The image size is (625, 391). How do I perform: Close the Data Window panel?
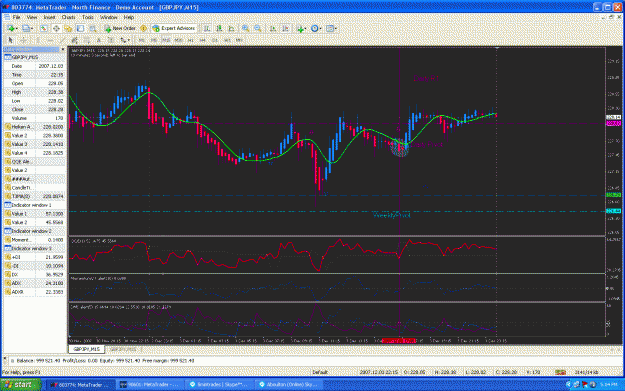pos(63,49)
